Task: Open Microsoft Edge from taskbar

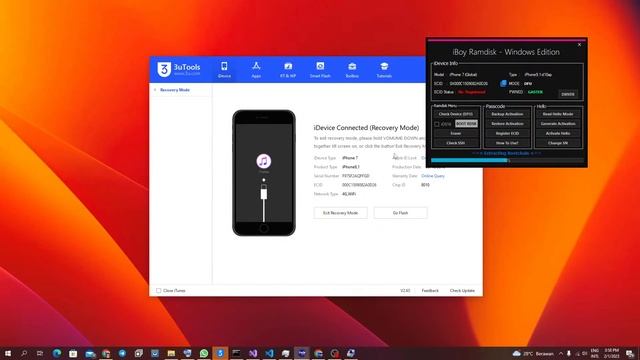Action: (x=57, y=353)
